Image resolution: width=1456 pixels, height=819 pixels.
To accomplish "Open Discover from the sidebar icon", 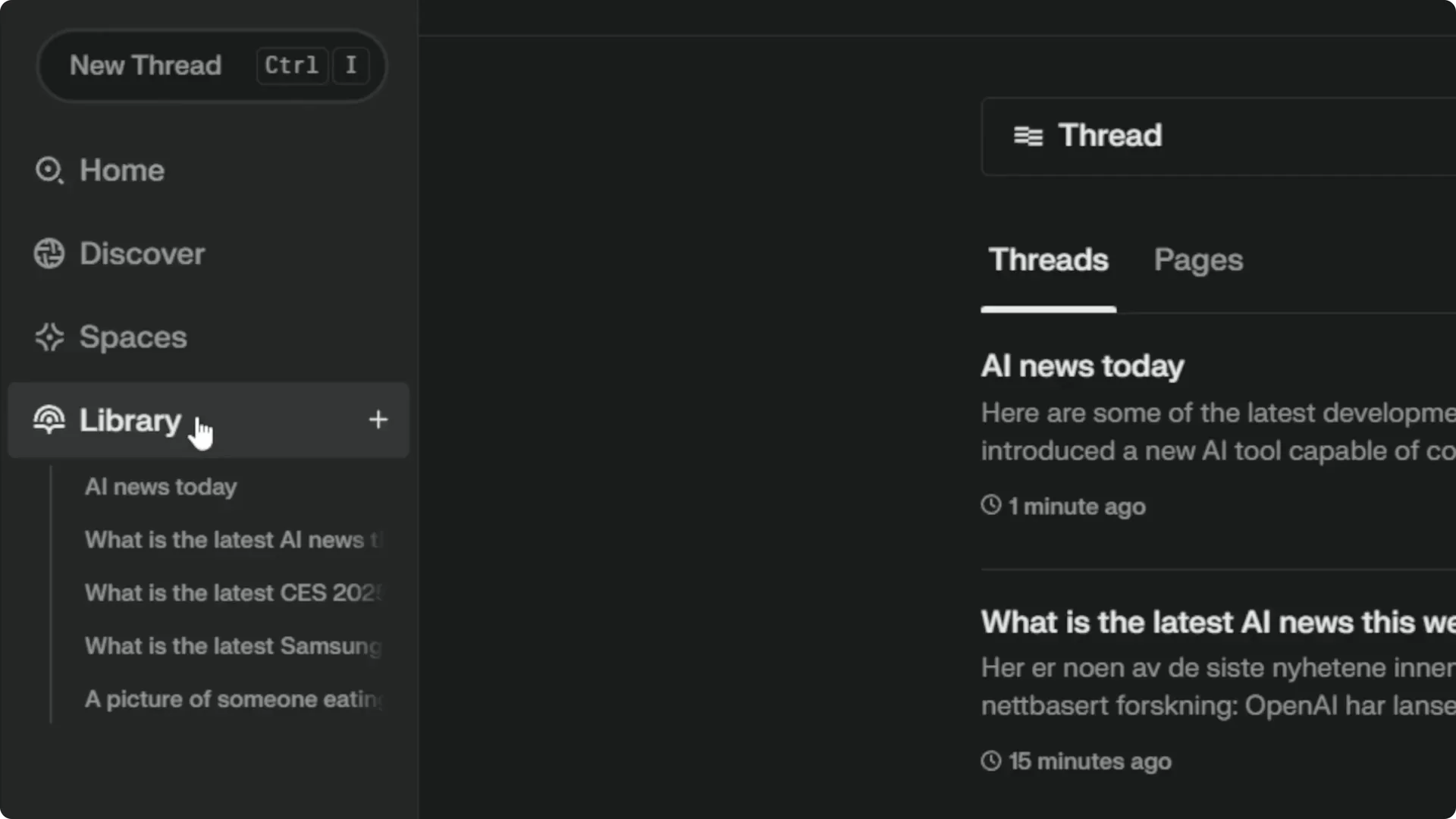I will (x=49, y=253).
